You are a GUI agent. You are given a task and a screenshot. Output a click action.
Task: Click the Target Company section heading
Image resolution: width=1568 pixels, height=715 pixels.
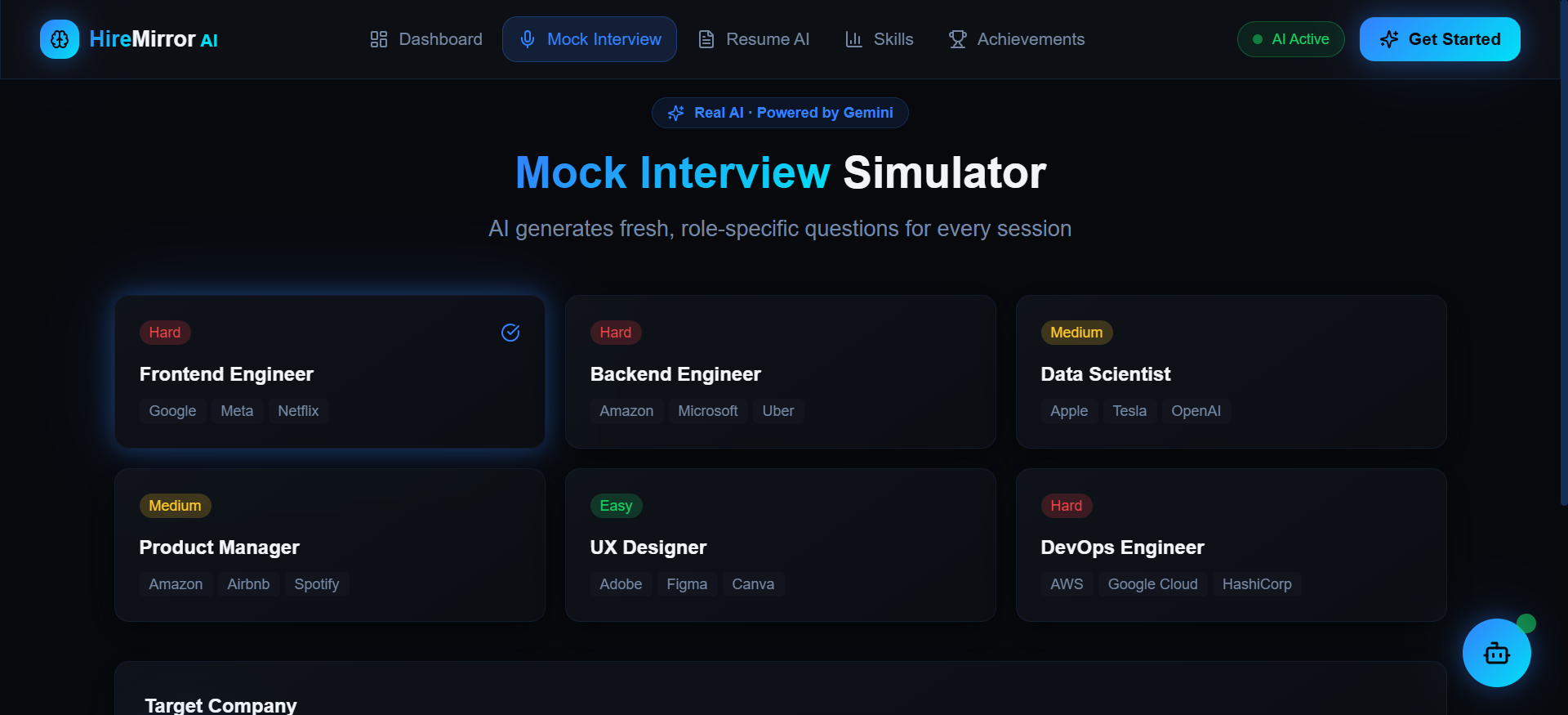tap(220, 705)
